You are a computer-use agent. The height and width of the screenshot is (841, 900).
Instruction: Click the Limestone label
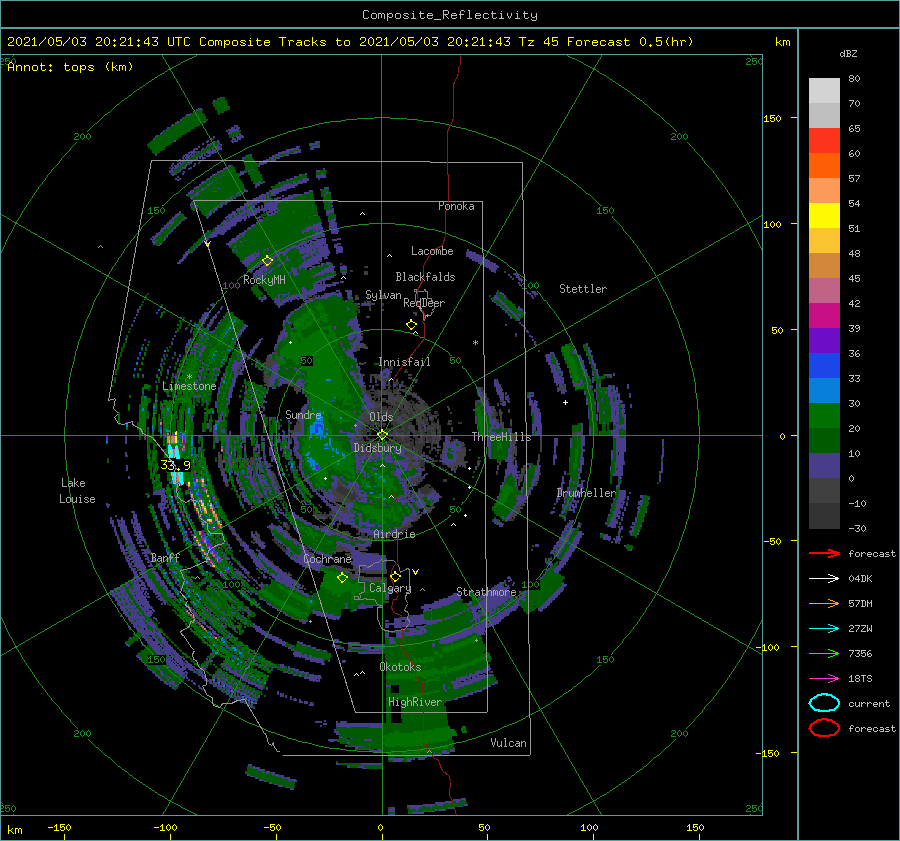coord(189,386)
